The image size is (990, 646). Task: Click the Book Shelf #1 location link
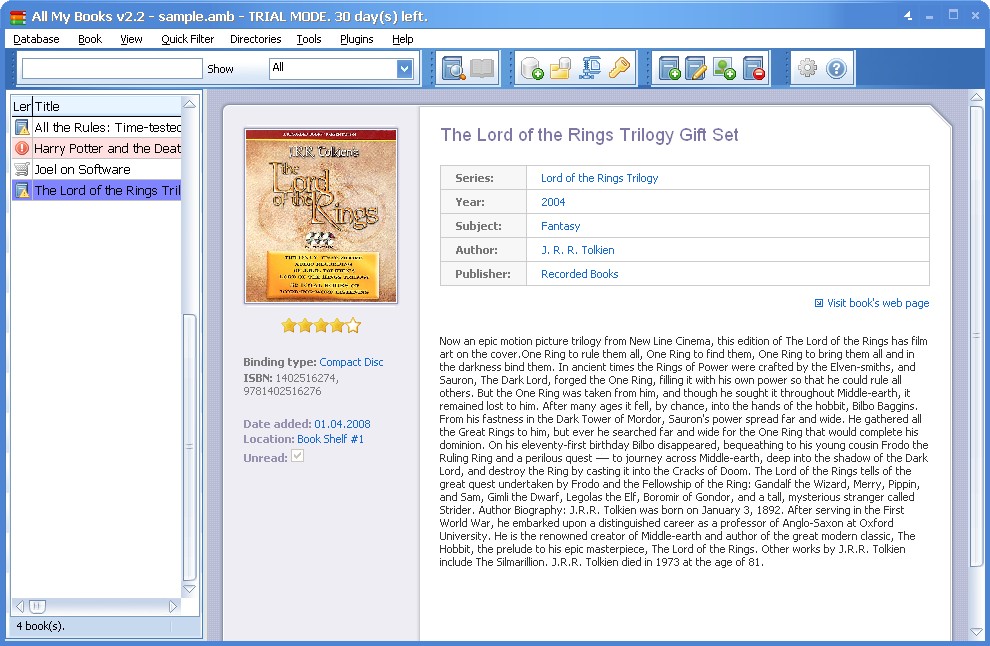[x=330, y=439]
